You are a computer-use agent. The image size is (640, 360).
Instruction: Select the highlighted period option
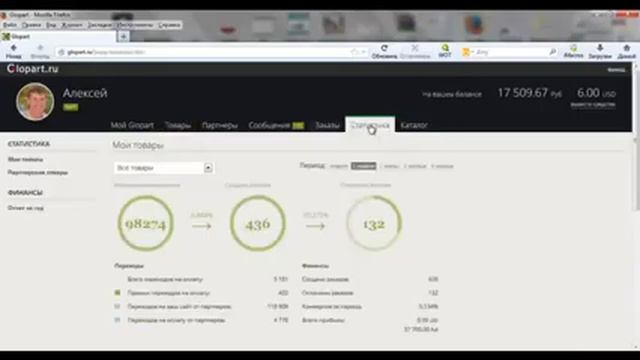tap(364, 166)
